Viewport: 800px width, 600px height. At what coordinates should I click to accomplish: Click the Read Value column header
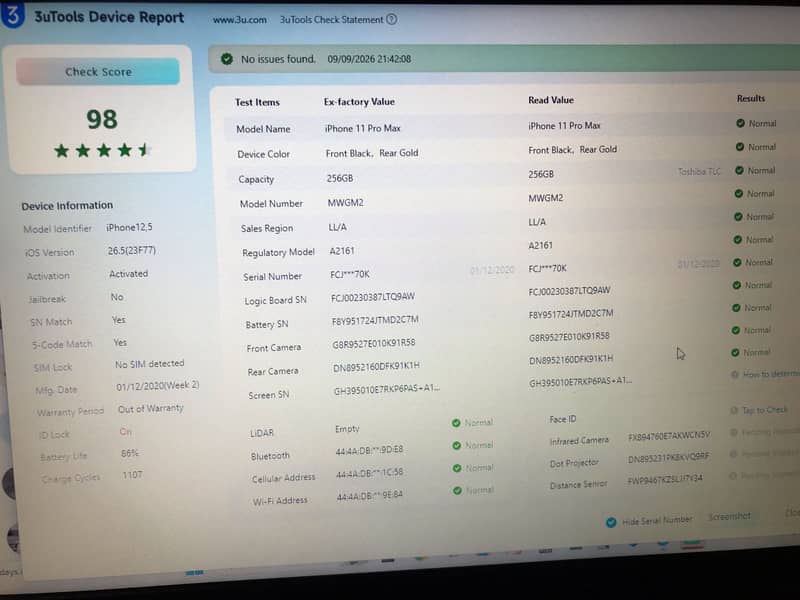[x=551, y=100]
